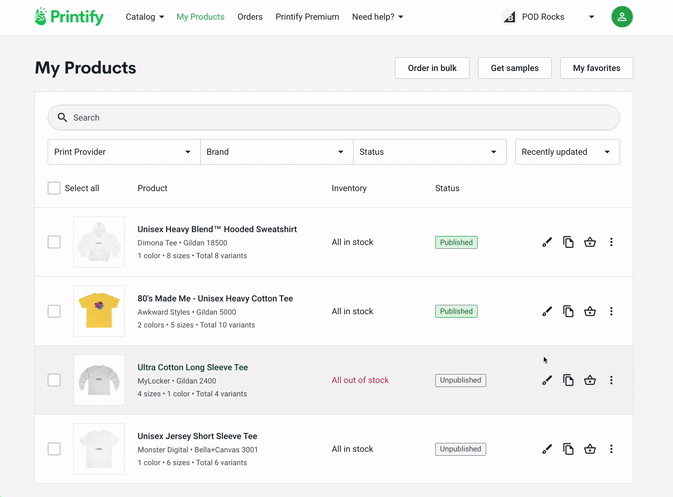Edit the Unisex Jersey Short Sleeve Tee
This screenshot has width=673, height=497.
coord(547,449)
